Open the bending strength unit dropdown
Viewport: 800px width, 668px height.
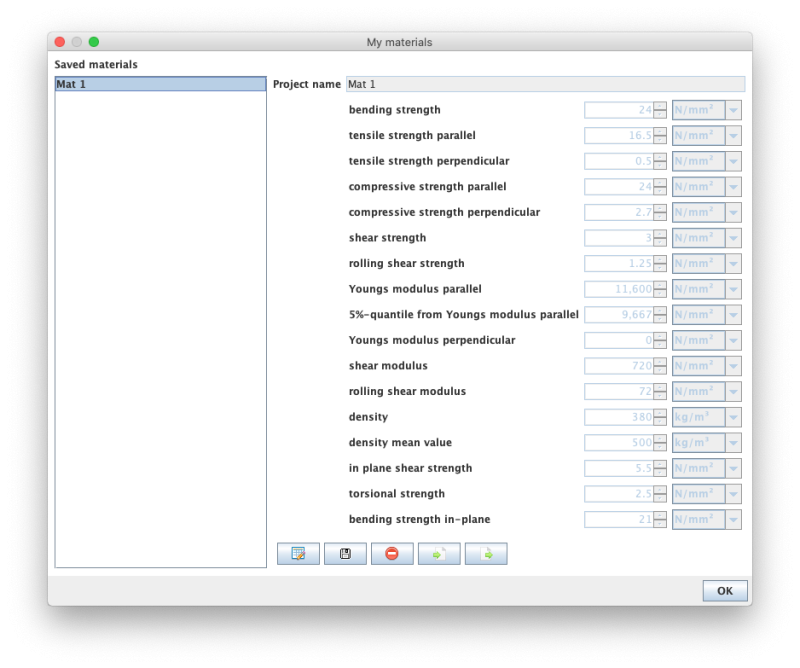pyautogui.click(x=733, y=110)
